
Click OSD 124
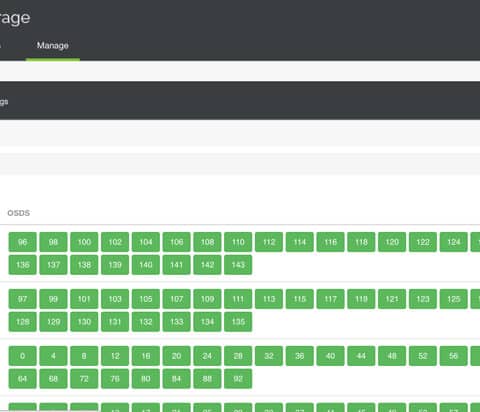454,242
